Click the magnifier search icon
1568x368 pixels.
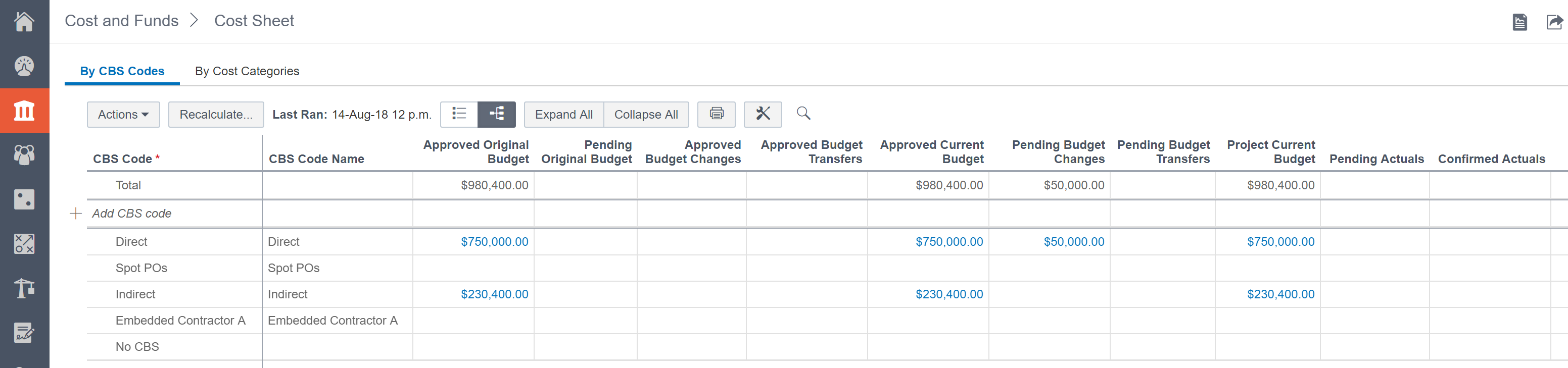pos(803,114)
